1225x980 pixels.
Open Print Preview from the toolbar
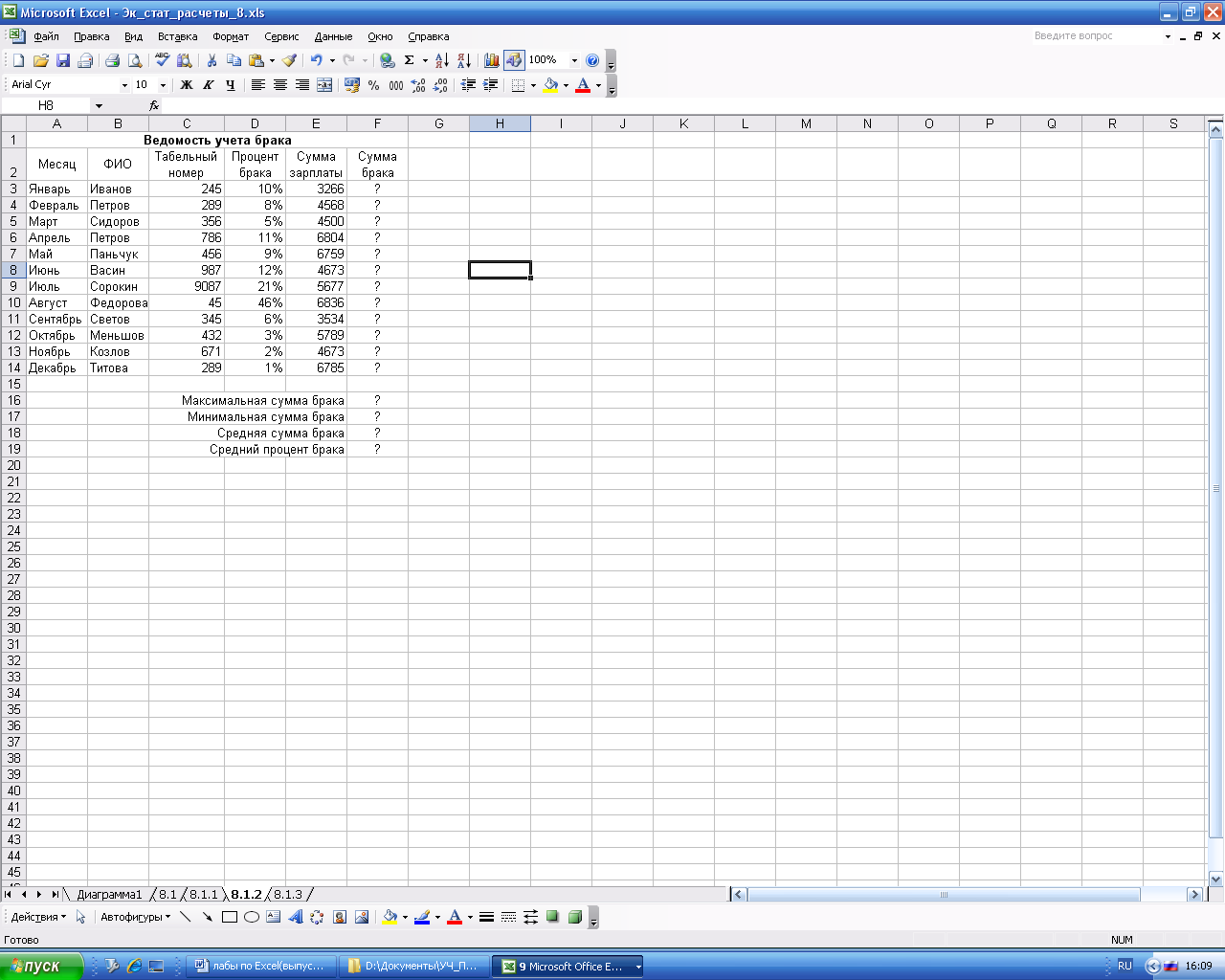tap(135, 60)
